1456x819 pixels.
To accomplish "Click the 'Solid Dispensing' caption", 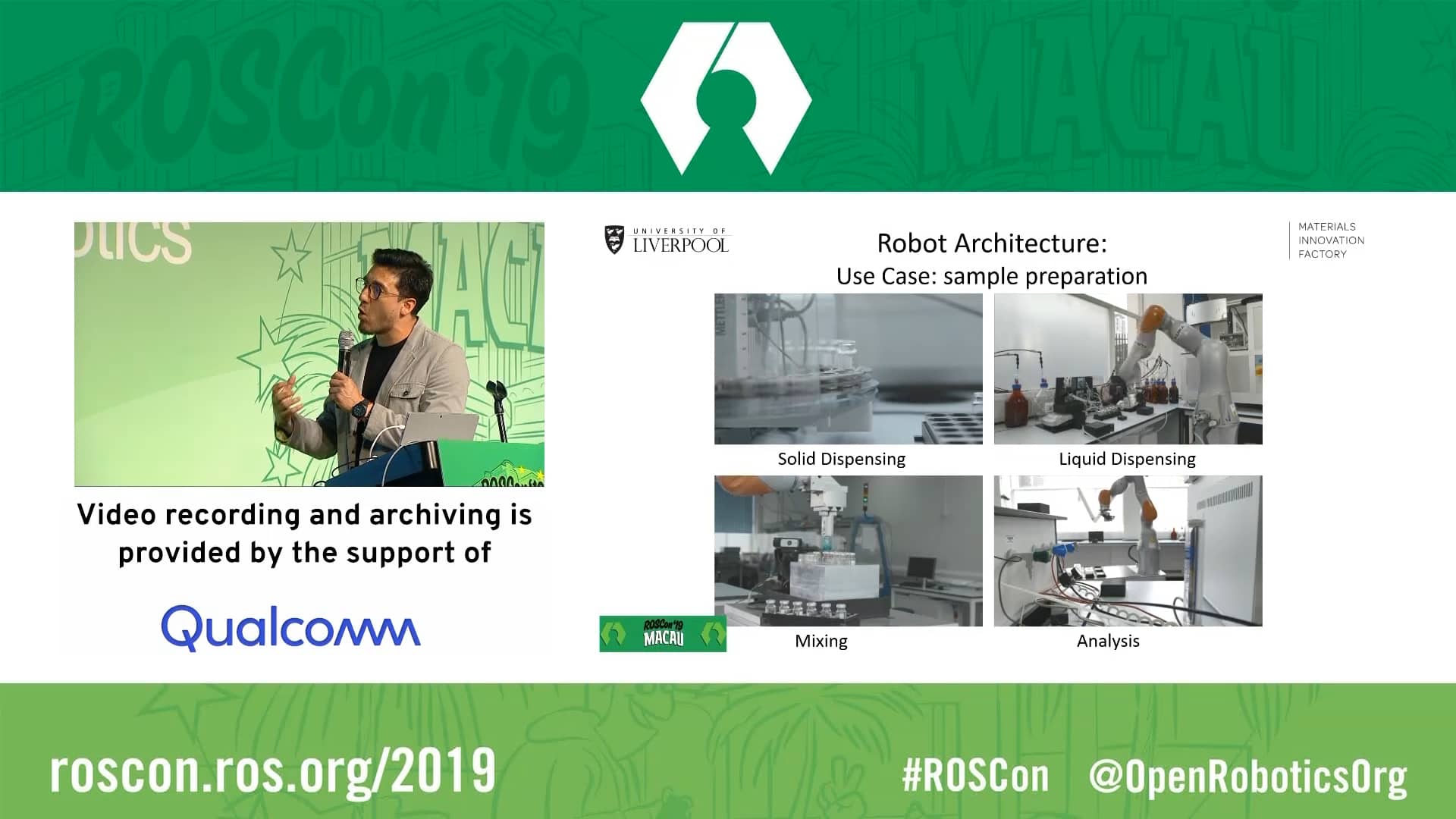I will click(x=842, y=459).
